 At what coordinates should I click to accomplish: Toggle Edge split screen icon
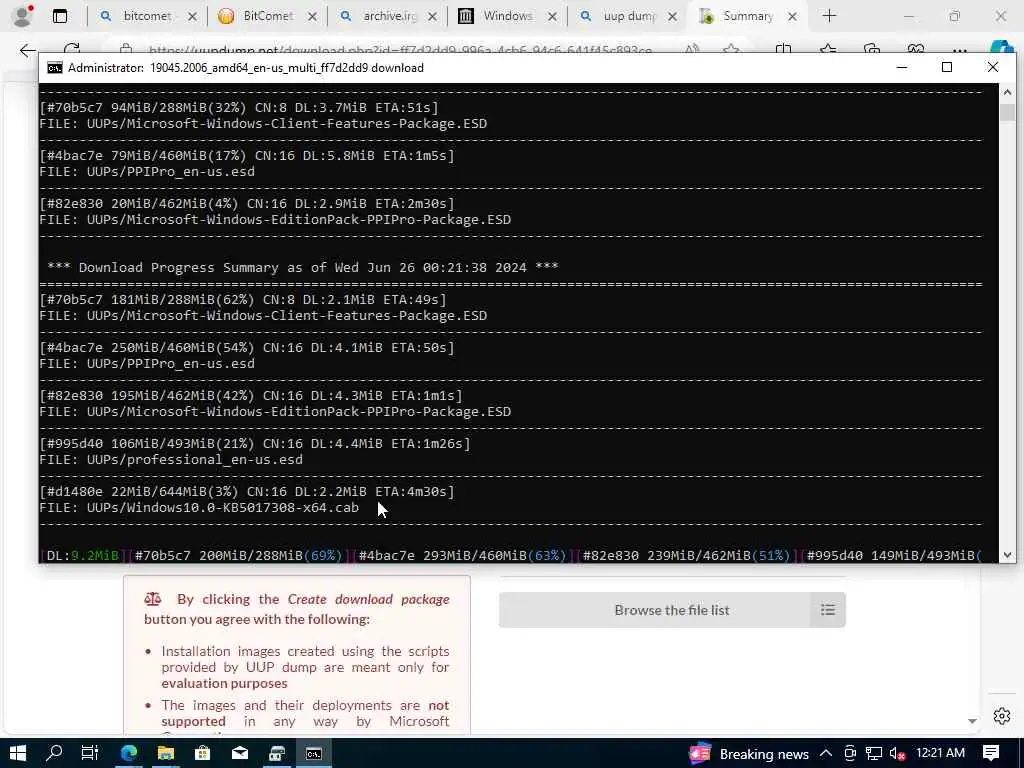[783, 50]
